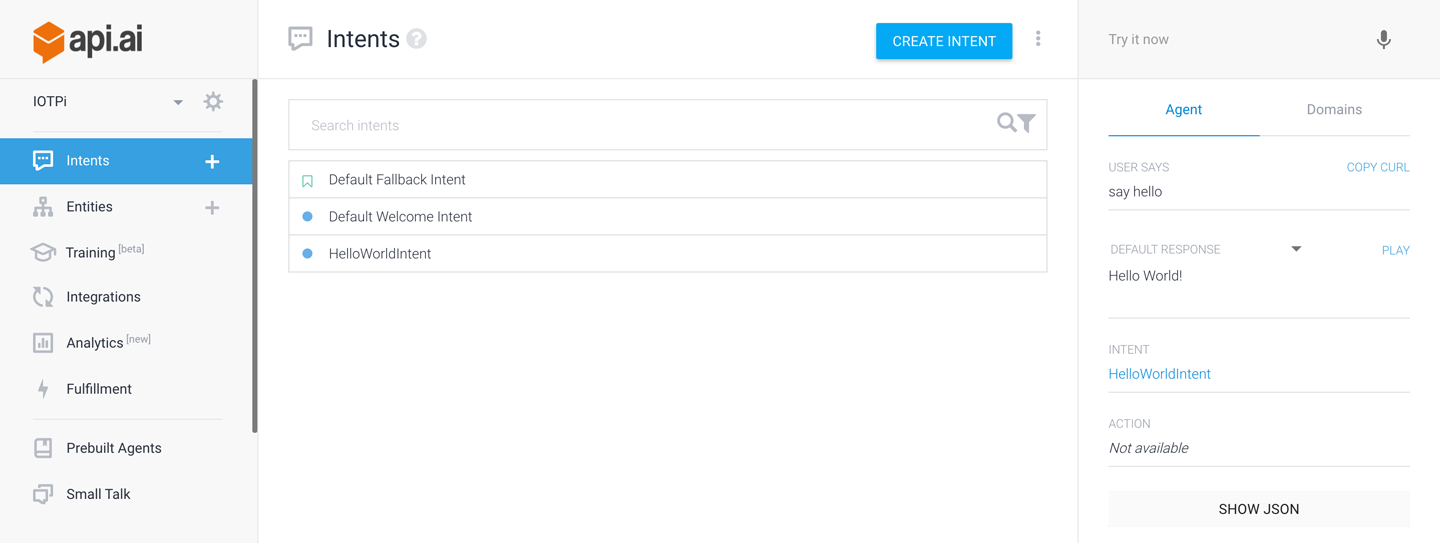The width and height of the screenshot is (1440, 543).
Task: Click the Search intents input field
Action: [x=640, y=125]
